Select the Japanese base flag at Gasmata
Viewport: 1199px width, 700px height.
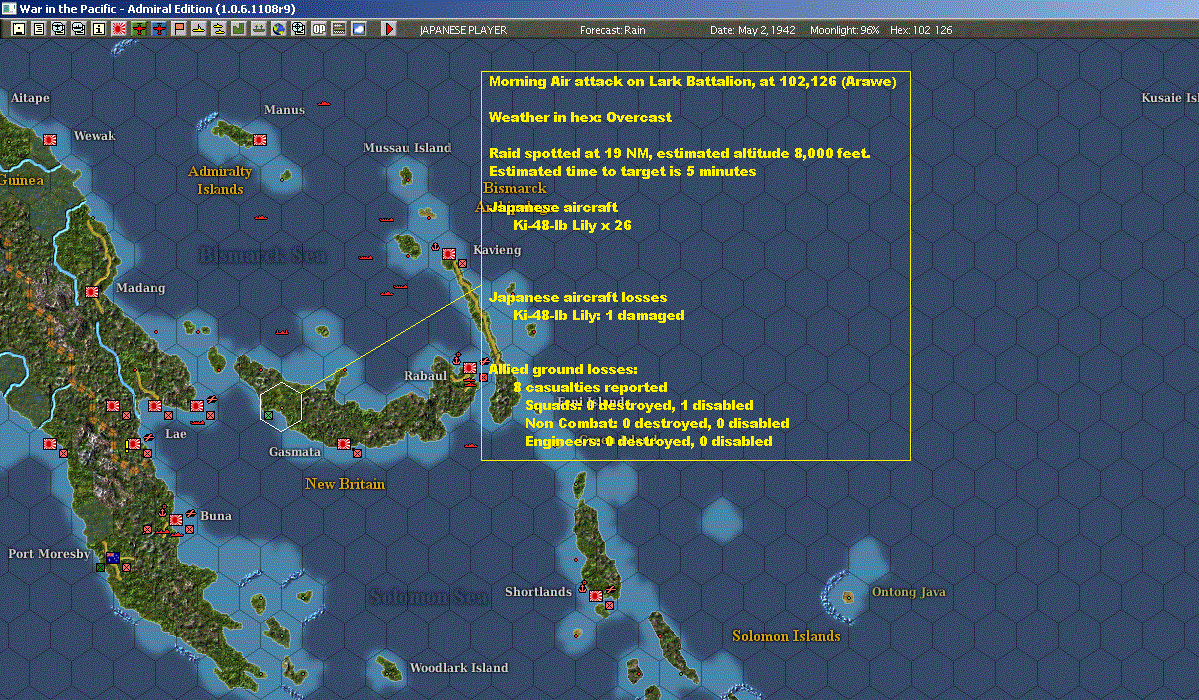click(x=343, y=444)
